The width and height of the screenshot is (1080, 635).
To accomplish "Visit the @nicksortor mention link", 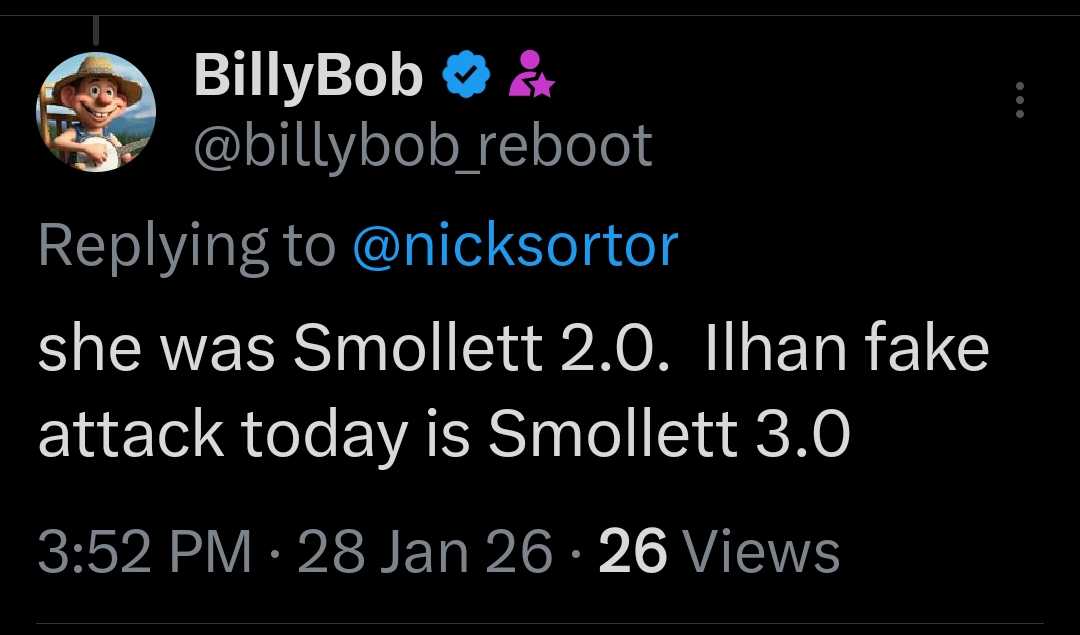I will point(515,245).
